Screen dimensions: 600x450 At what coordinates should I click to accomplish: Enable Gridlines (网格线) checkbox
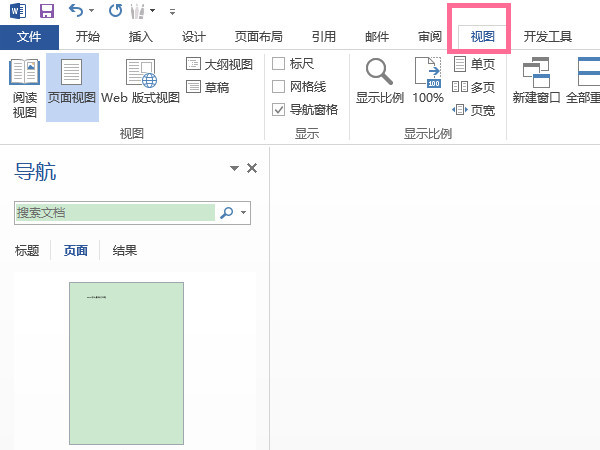click(279, 87)
